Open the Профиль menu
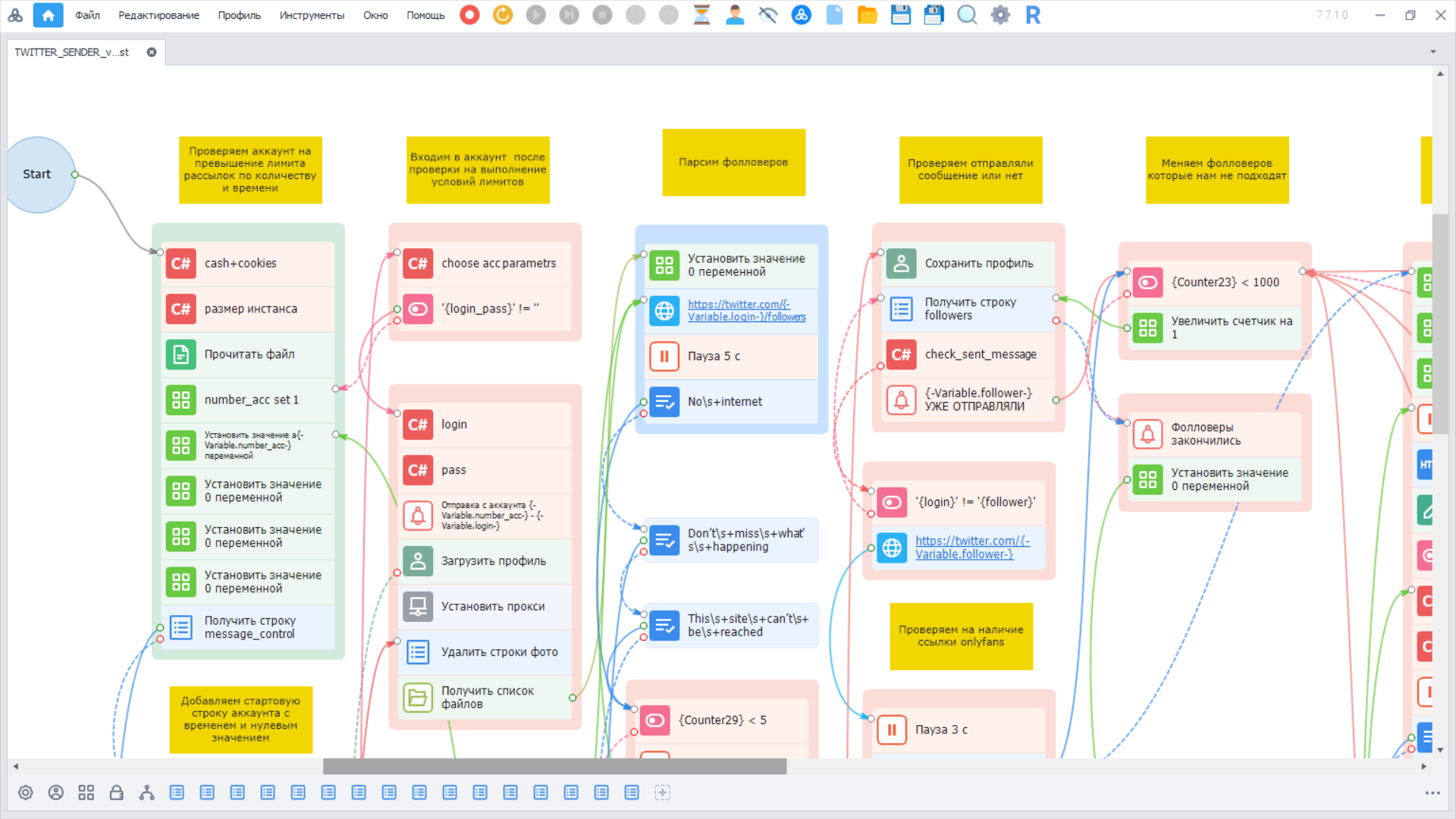Image resolution: width=1456 pixels, height=819 pixels. 239,15
